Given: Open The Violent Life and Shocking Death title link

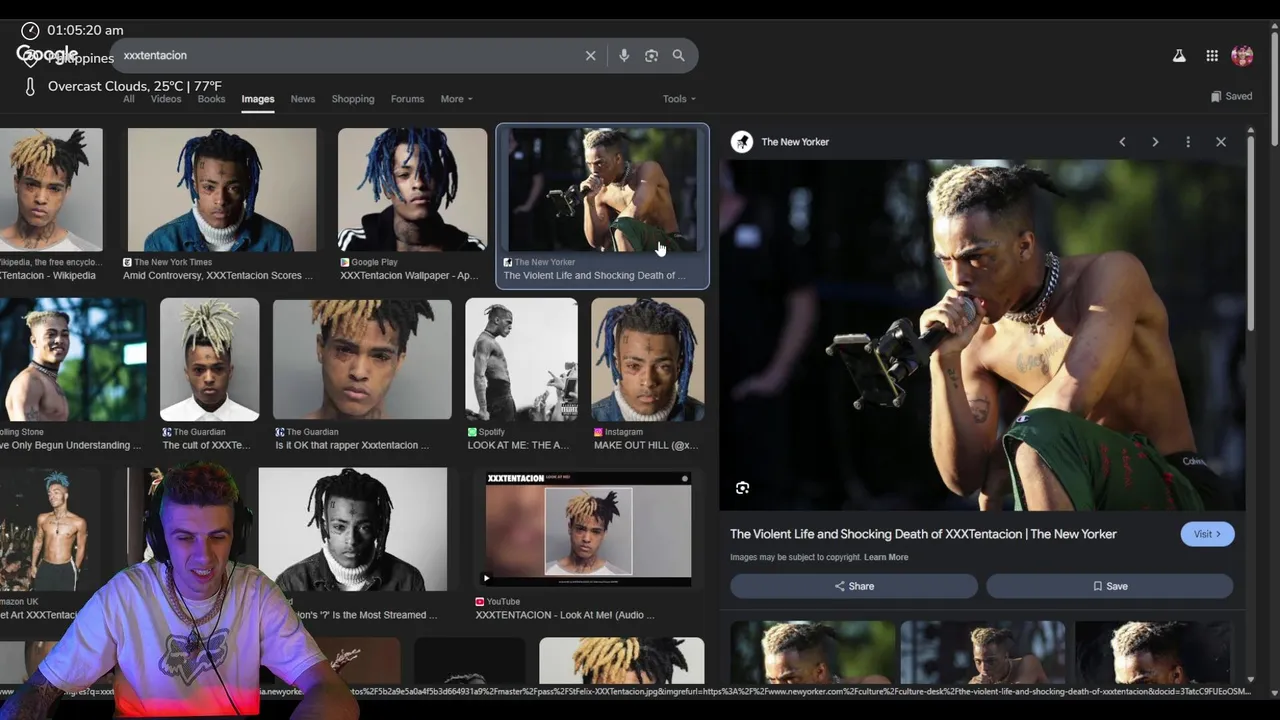Looking at the screenshot, I should [923, 534].
